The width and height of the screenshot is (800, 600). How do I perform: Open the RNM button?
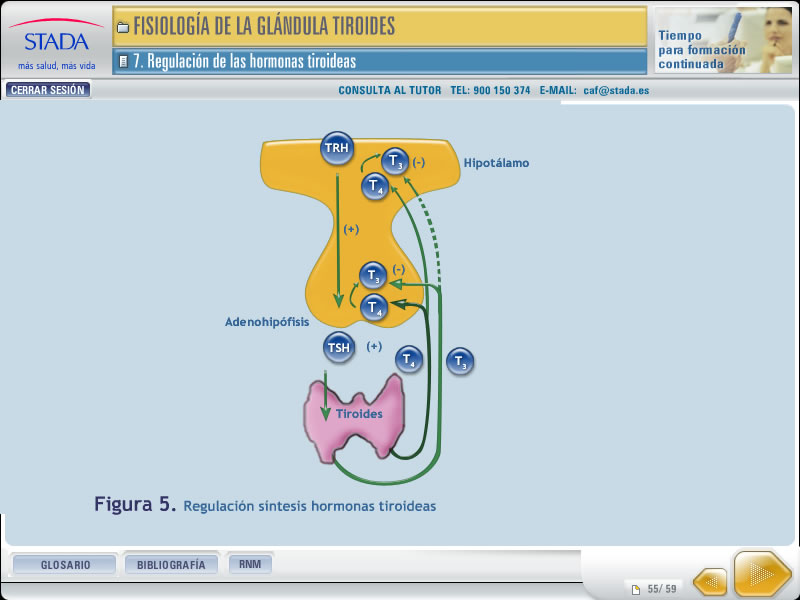(249, 564)
